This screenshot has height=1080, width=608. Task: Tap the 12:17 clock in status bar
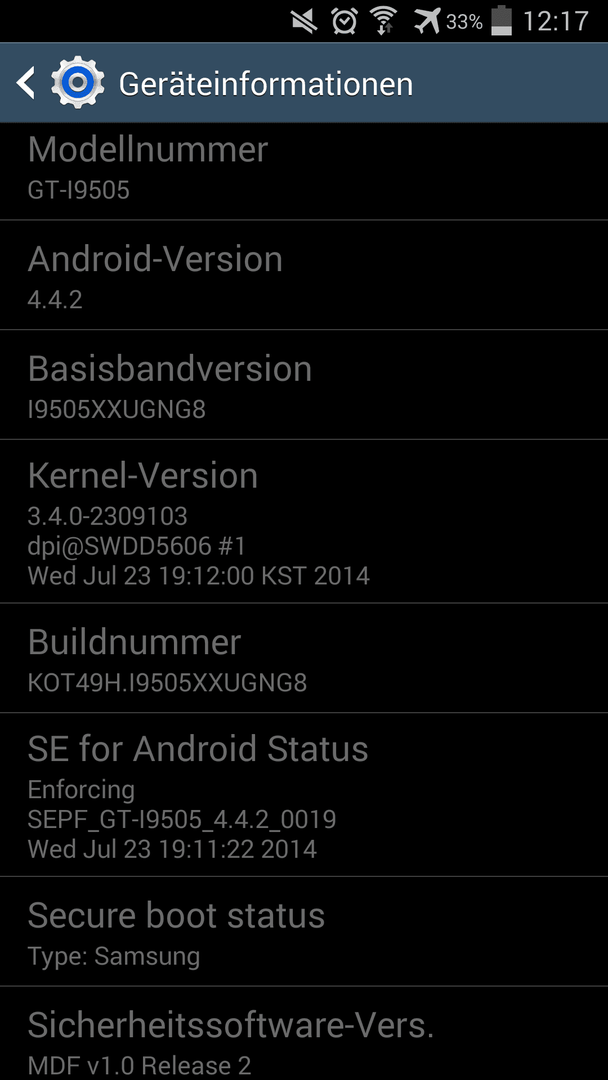(x=556, y=21)
